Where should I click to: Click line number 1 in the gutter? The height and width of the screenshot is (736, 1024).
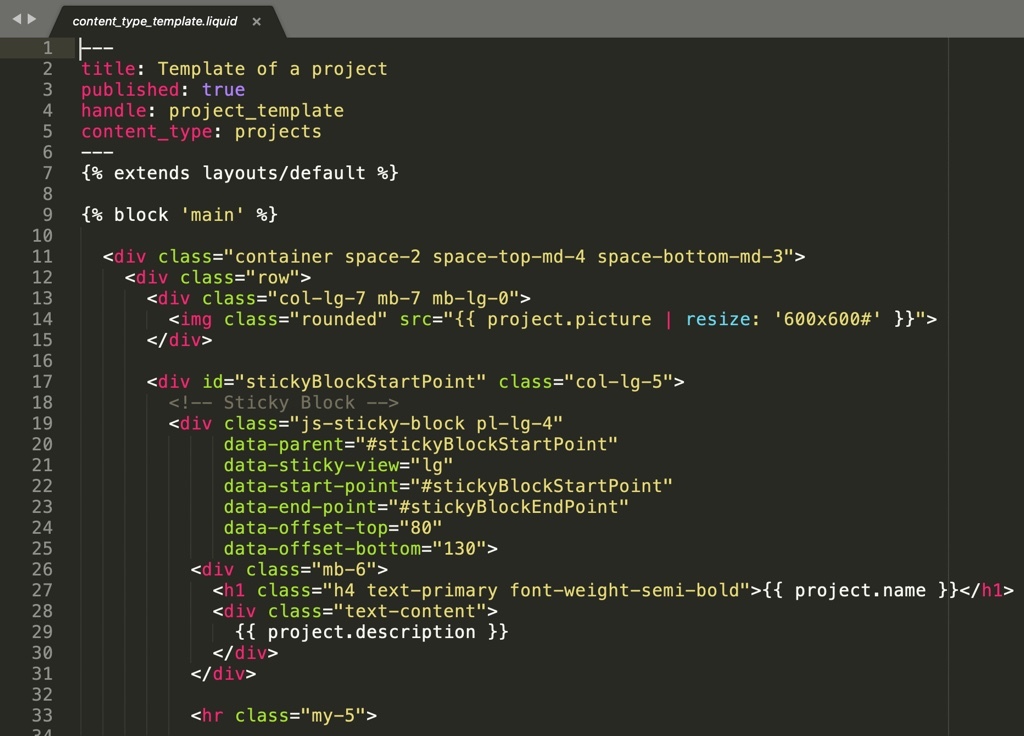[x=47, y=48]
